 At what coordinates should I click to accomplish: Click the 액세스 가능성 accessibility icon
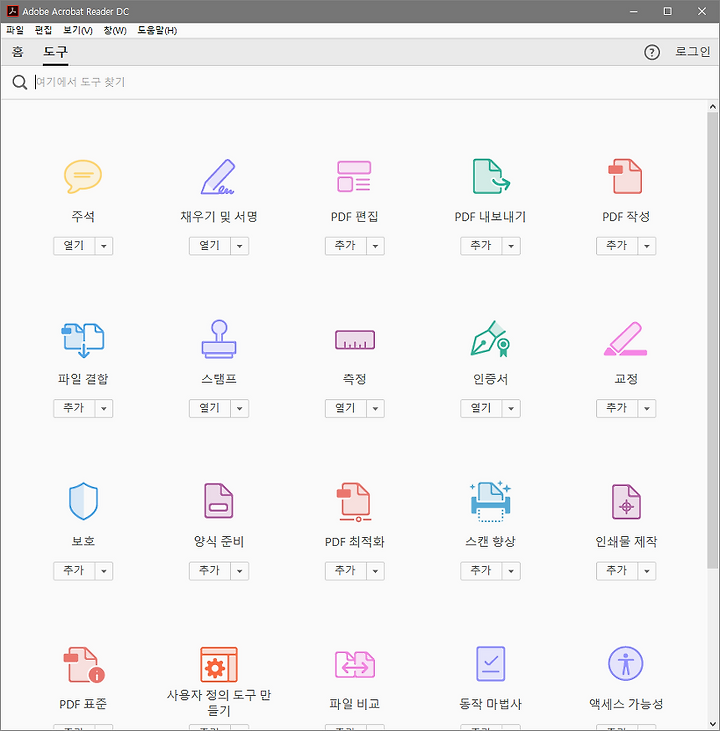pyautogui.click(x=626, y=663)
